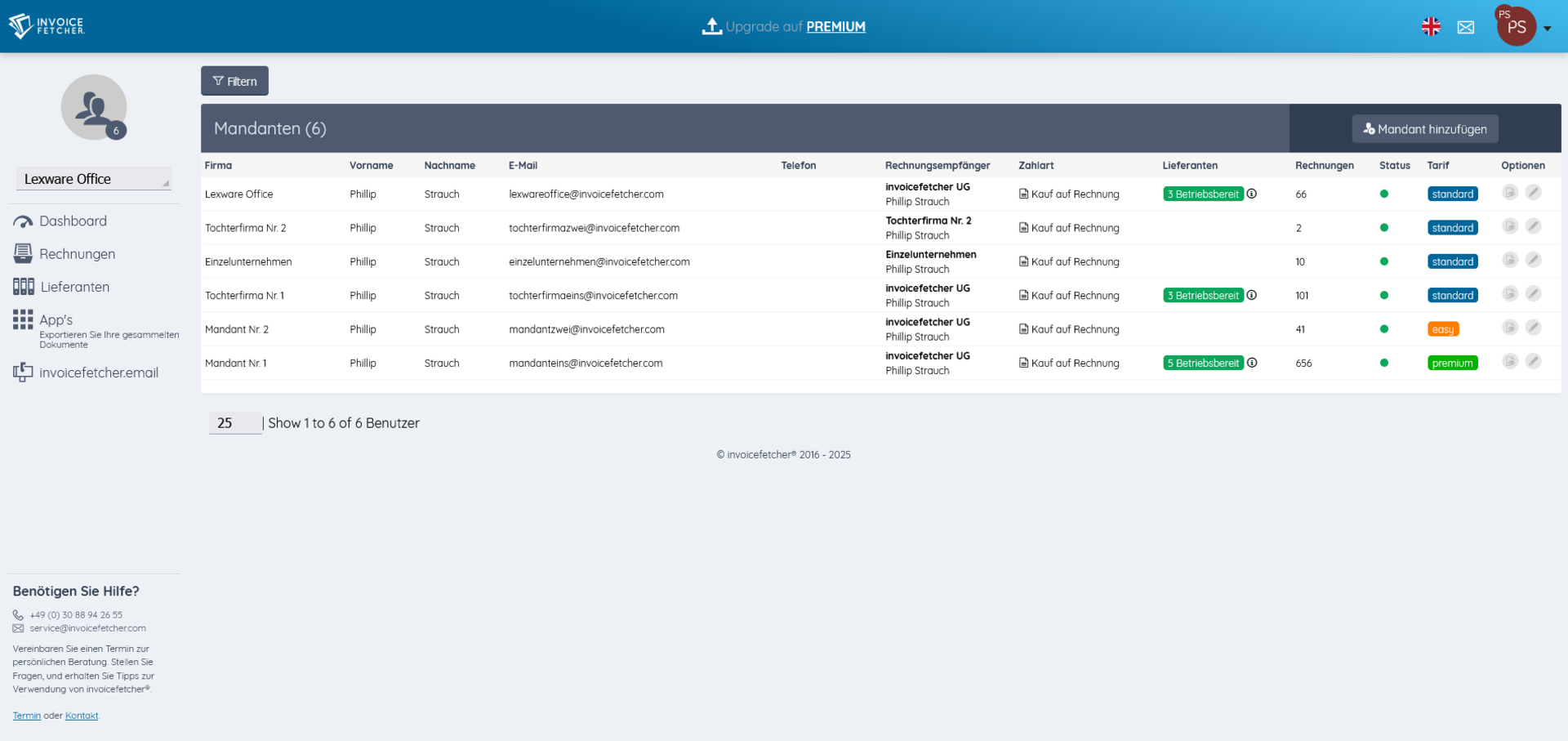Follow the Upgrade auf PREMIUM link
The image size is (1568, 741).
pos(835,27)
